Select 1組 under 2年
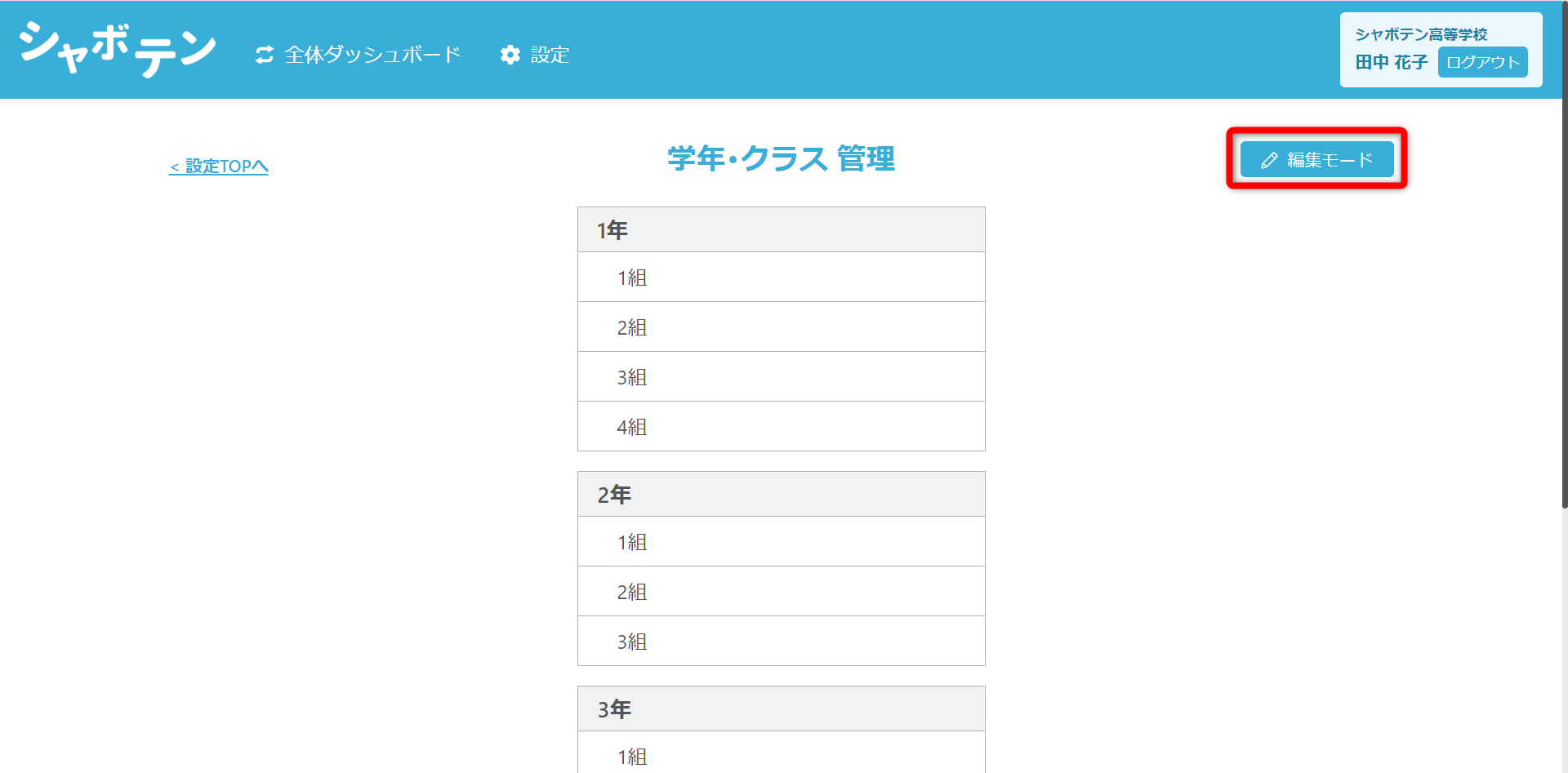Viewport: 1568px width, 773px height. [x=782, y=541]
